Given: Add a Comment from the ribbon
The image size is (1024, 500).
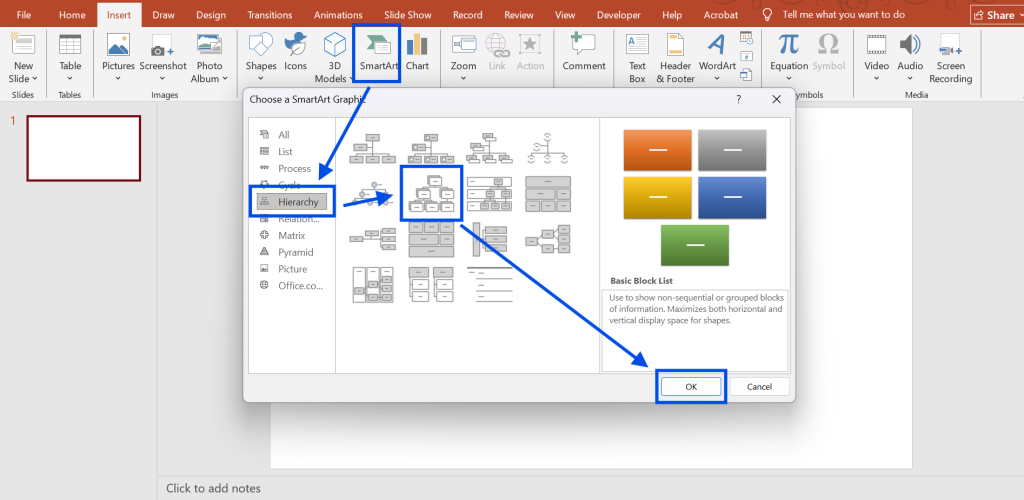Looking at the screenshot, I should 584,55.
